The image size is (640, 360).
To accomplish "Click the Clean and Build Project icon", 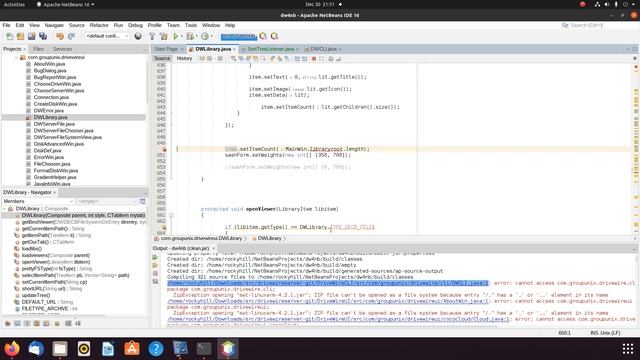I will 164,36.
